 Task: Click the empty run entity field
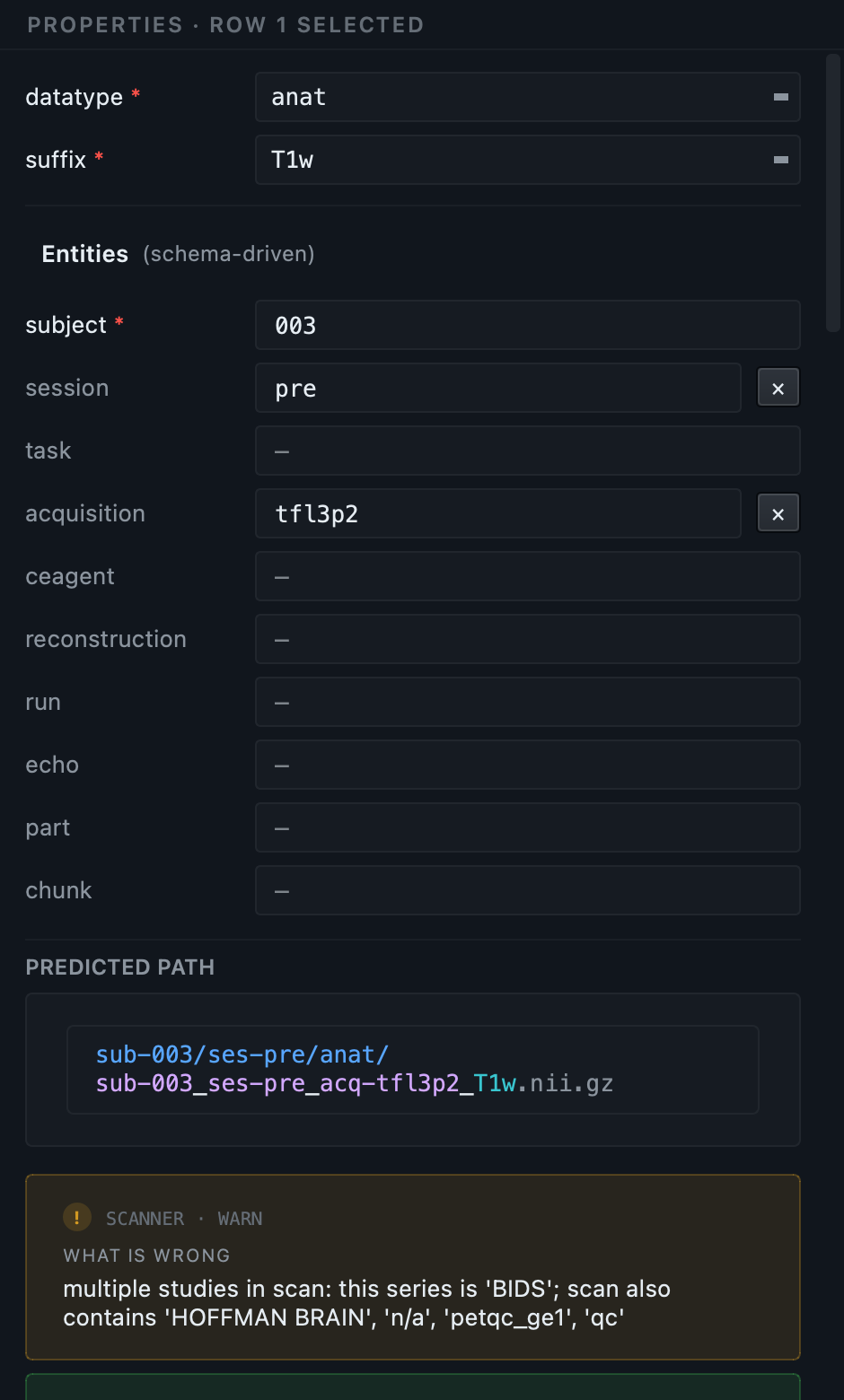click(x=528, y=702)
